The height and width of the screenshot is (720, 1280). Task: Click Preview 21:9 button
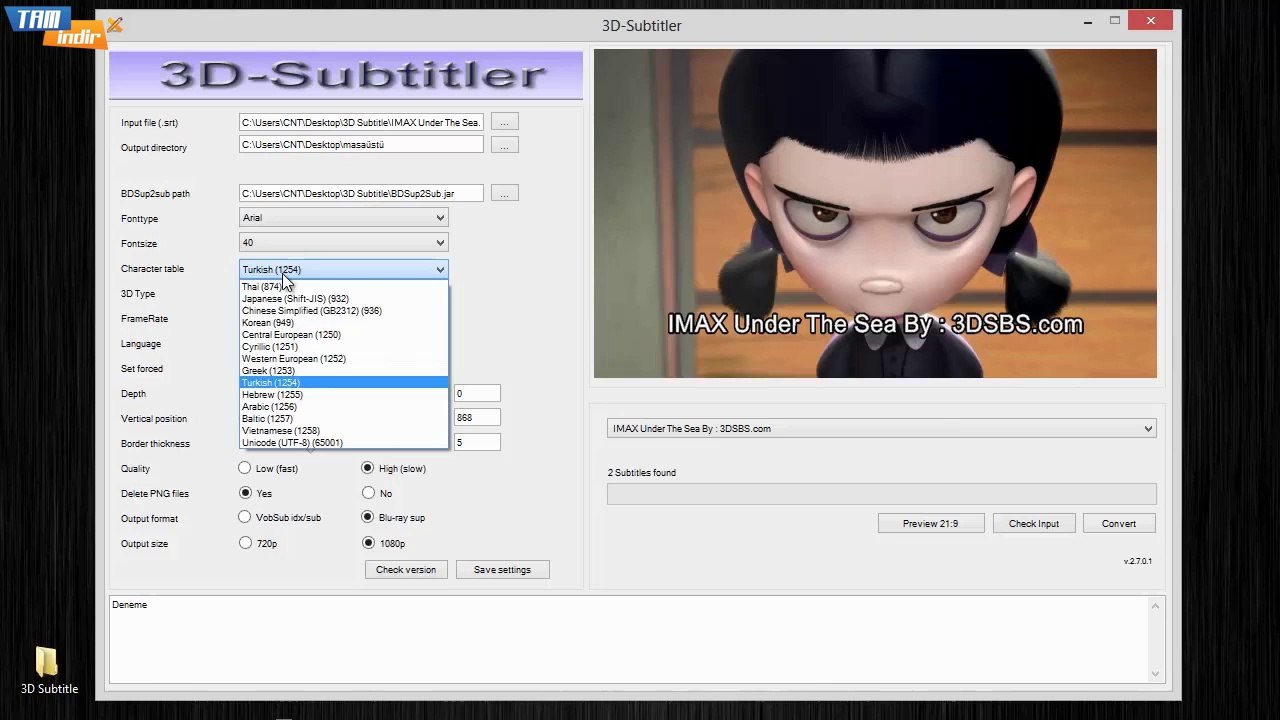[930, 524]
